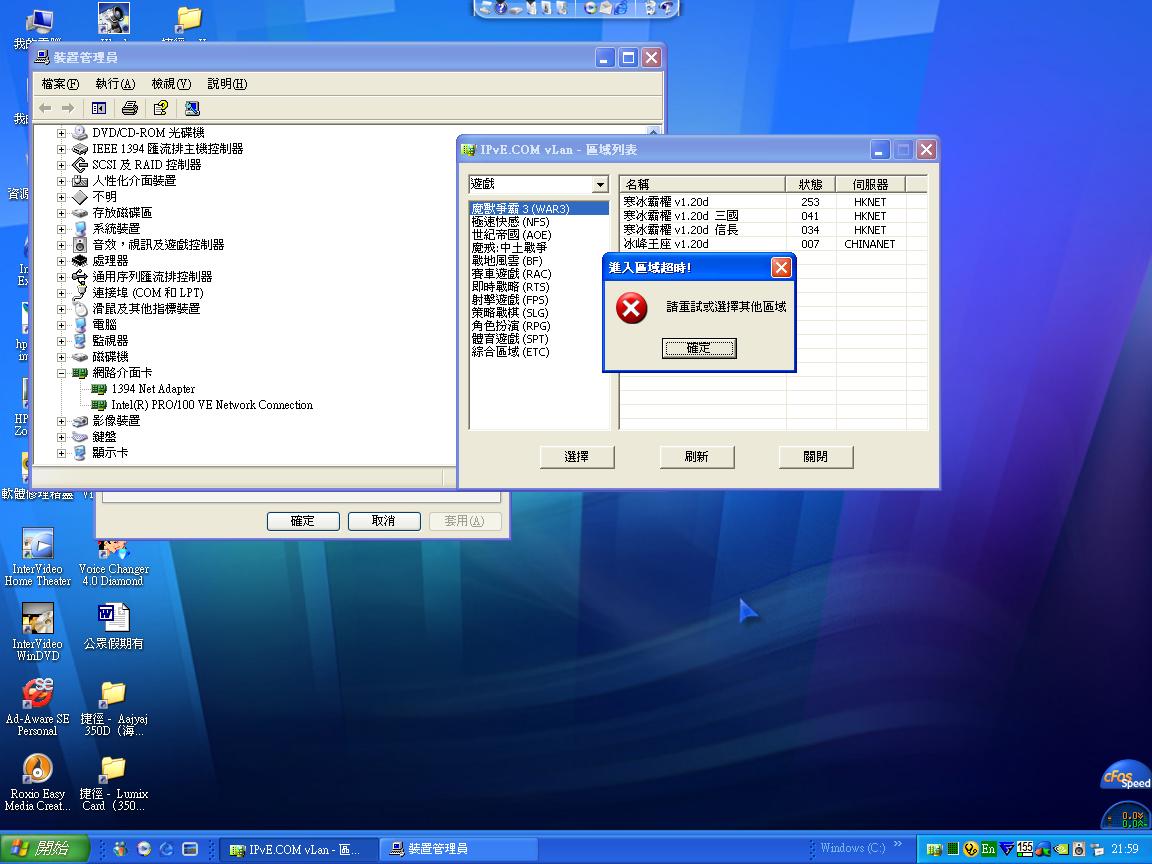Viewport: 1152px width, 864px height.
Task: Click the properties help icon in toolbar
Action: click(160, 108)
